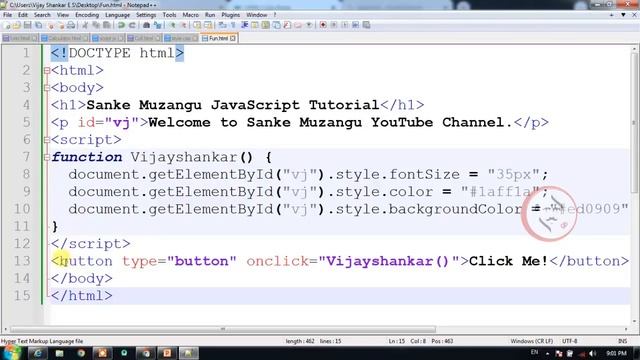The height and width of the screenshot is (360, 640).
Task: Click line number 11 in the margin
Action: (22, 227)
